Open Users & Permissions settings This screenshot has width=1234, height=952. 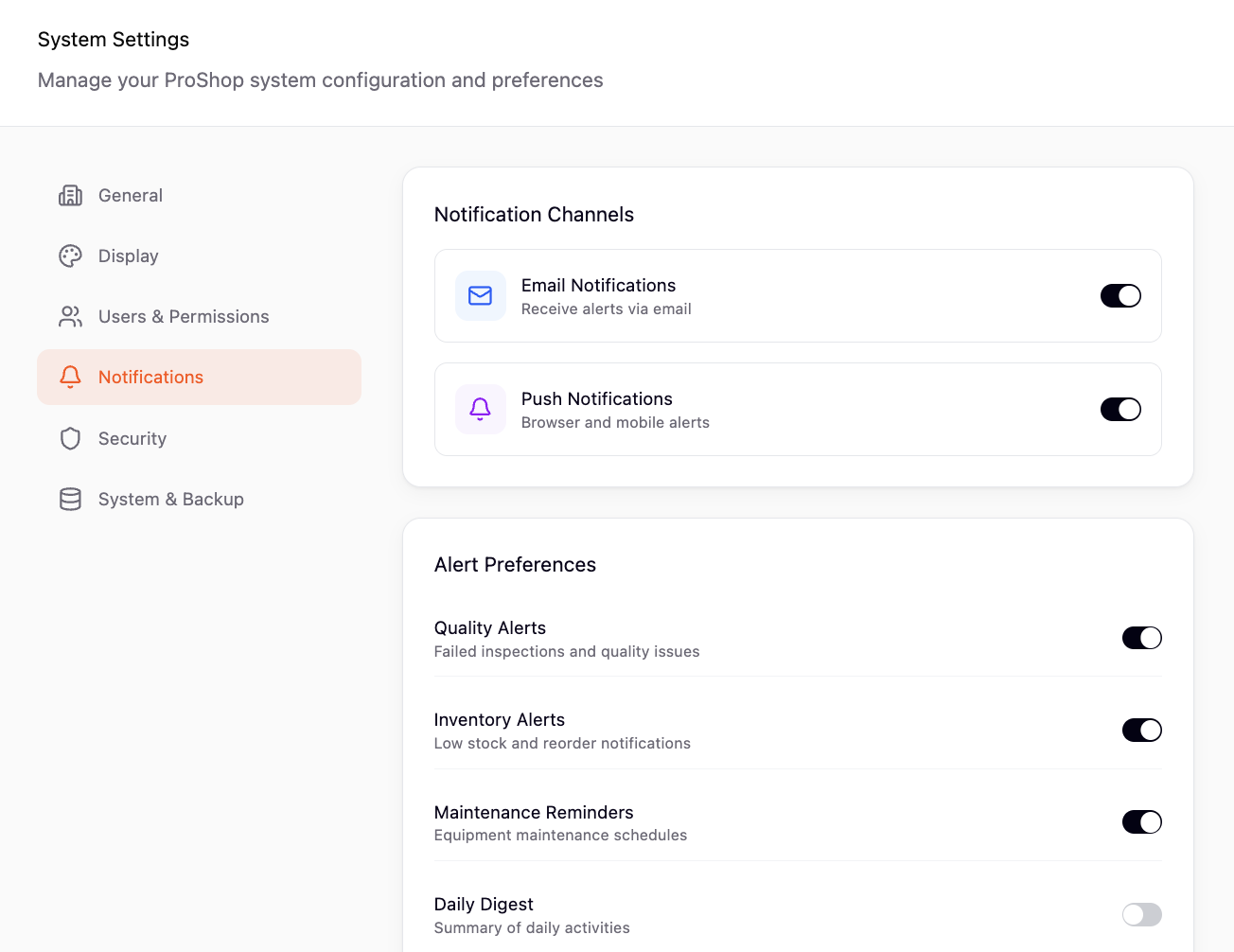184,317
